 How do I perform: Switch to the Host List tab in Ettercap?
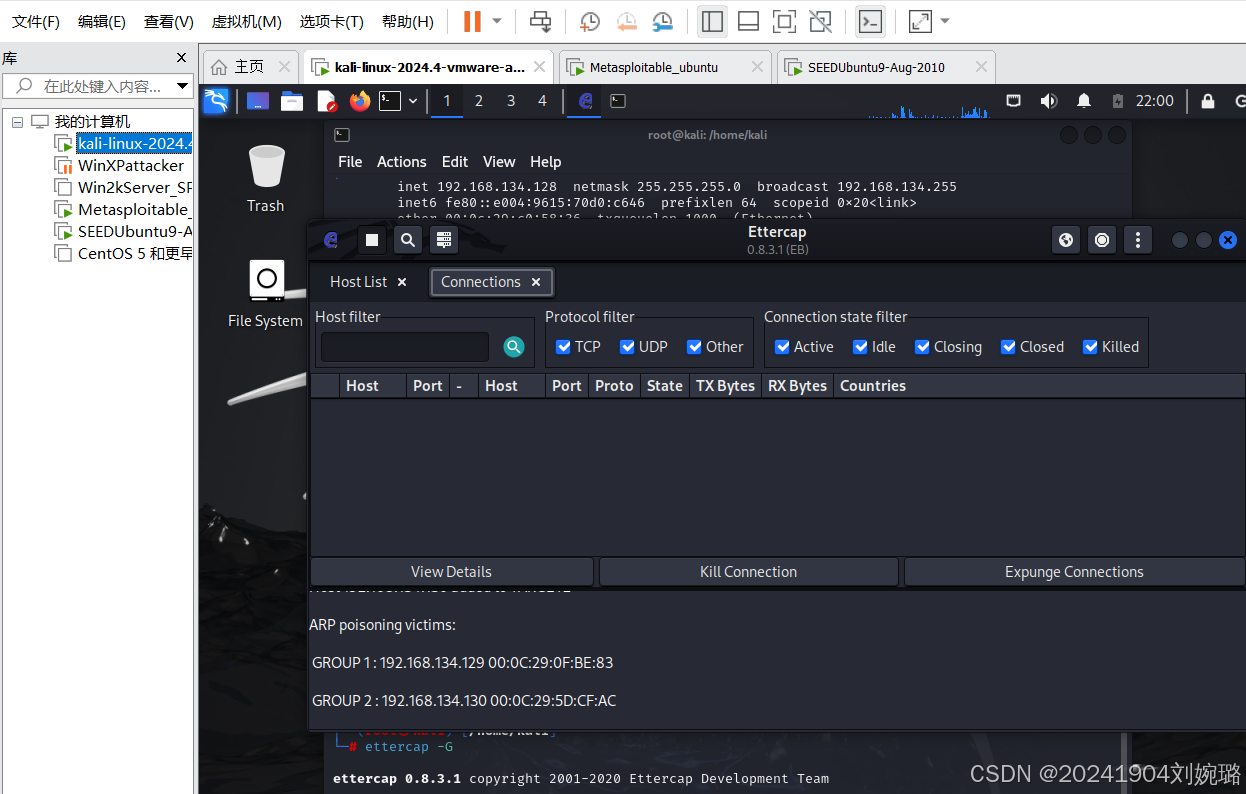pyautogui.click(x=359, y=282)
